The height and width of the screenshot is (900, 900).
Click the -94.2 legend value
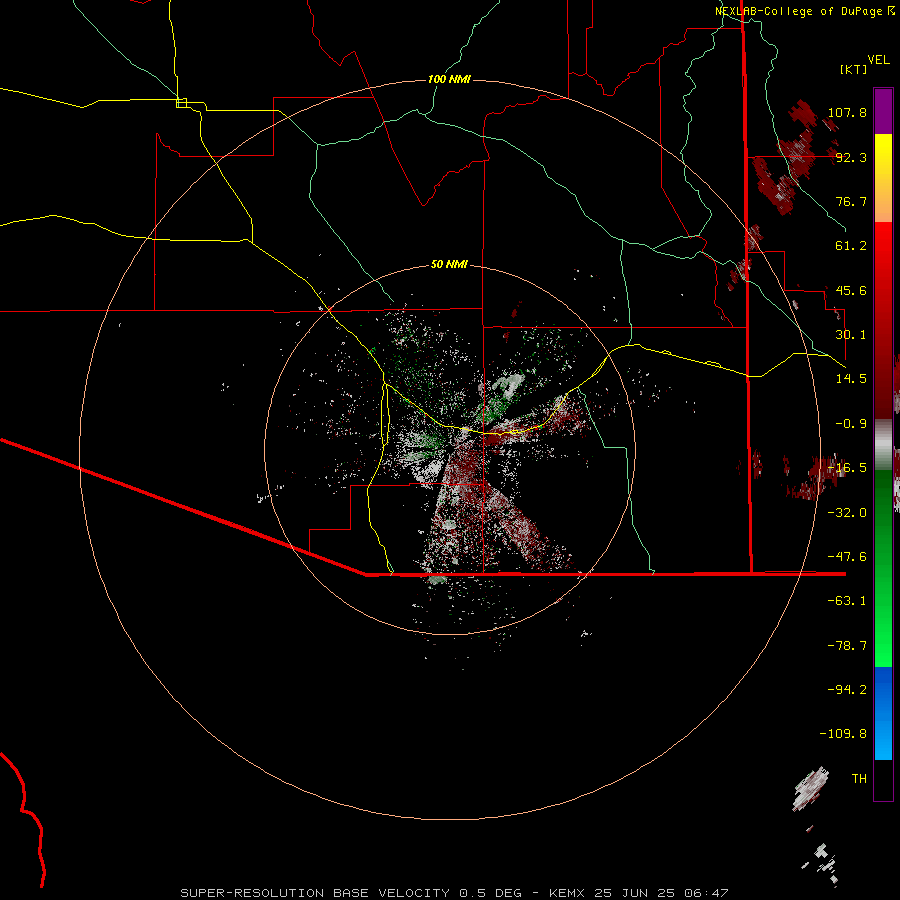tap(847, 690)
